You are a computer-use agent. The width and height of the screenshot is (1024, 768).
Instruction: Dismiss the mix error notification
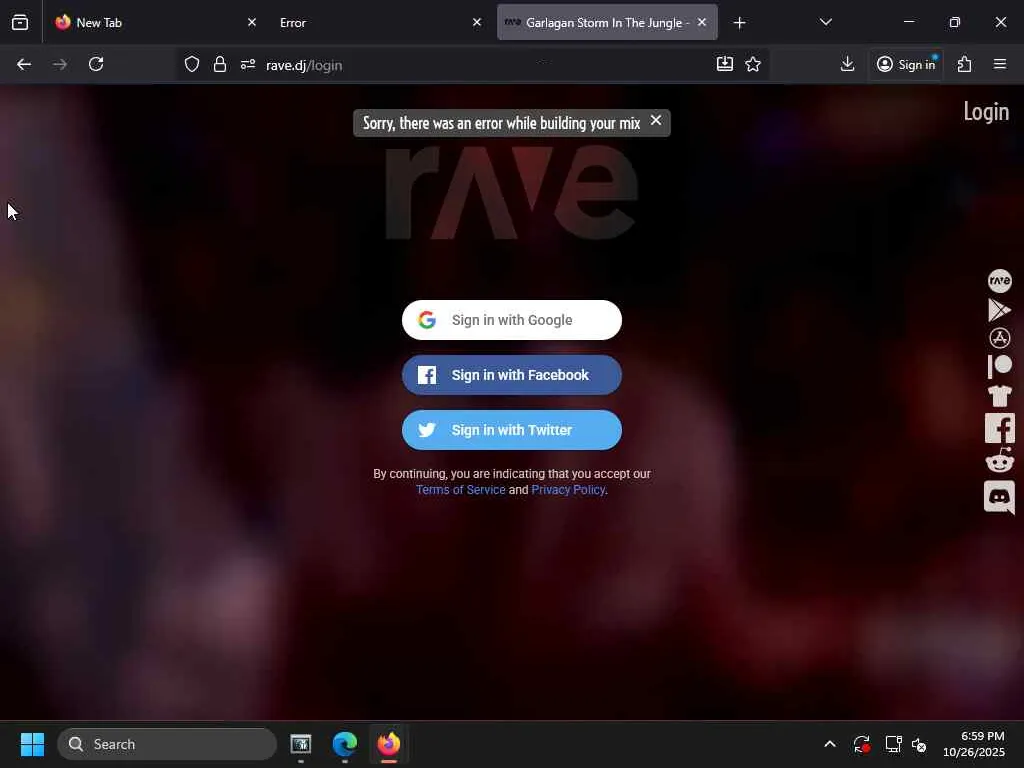tap(656, 121)
